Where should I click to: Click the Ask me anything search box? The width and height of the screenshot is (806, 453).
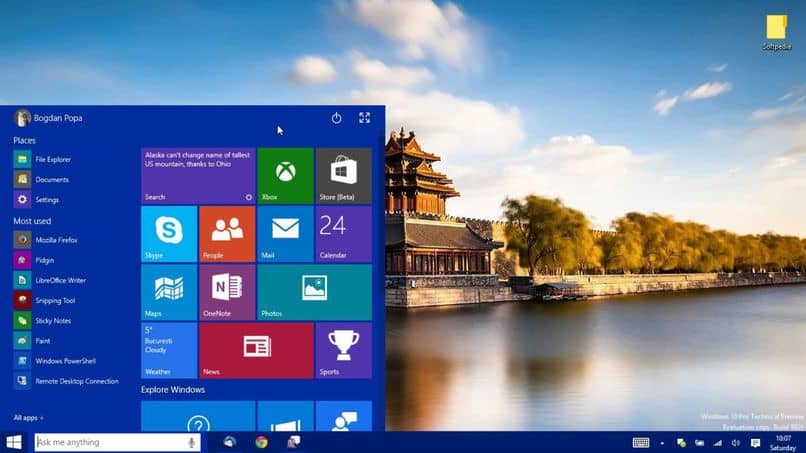tap(117, 442)
